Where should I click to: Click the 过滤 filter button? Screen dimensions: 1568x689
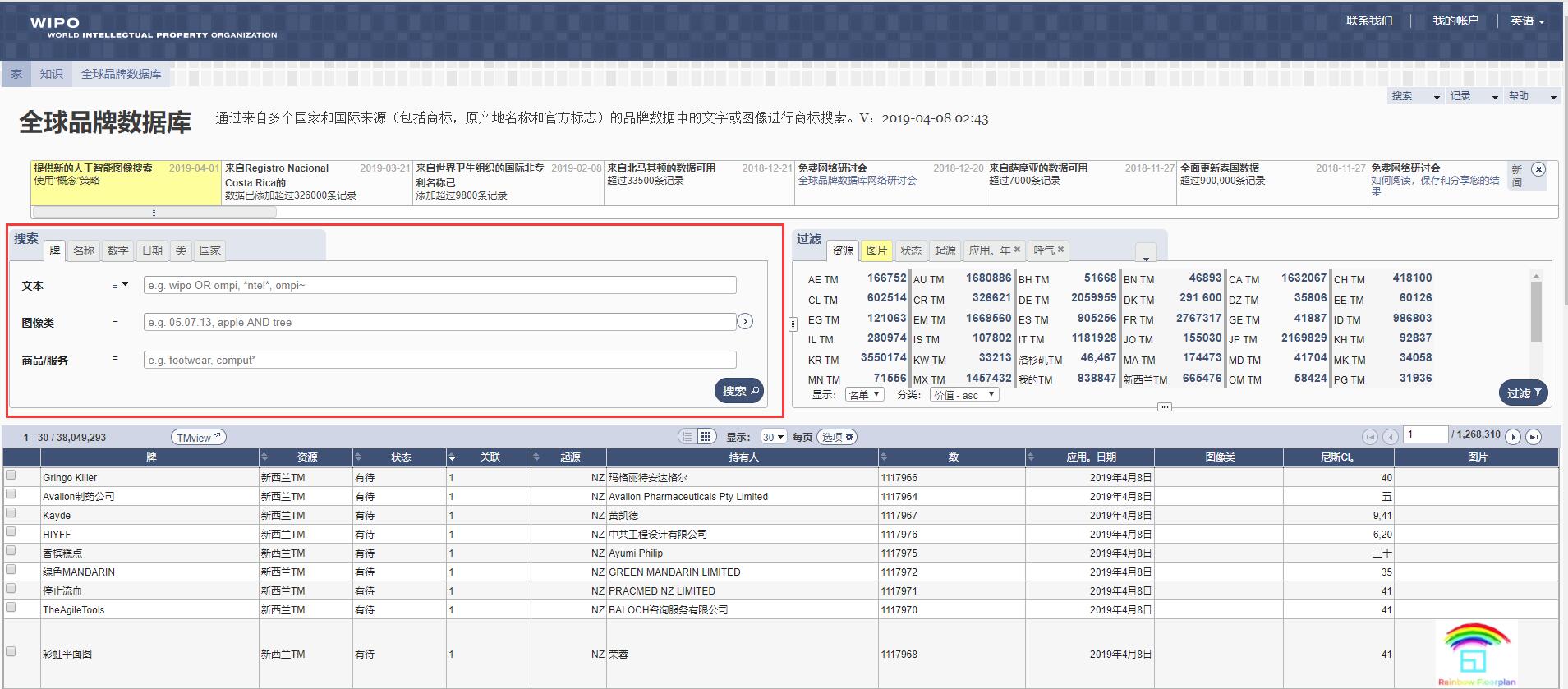[x=1524, y=393]
